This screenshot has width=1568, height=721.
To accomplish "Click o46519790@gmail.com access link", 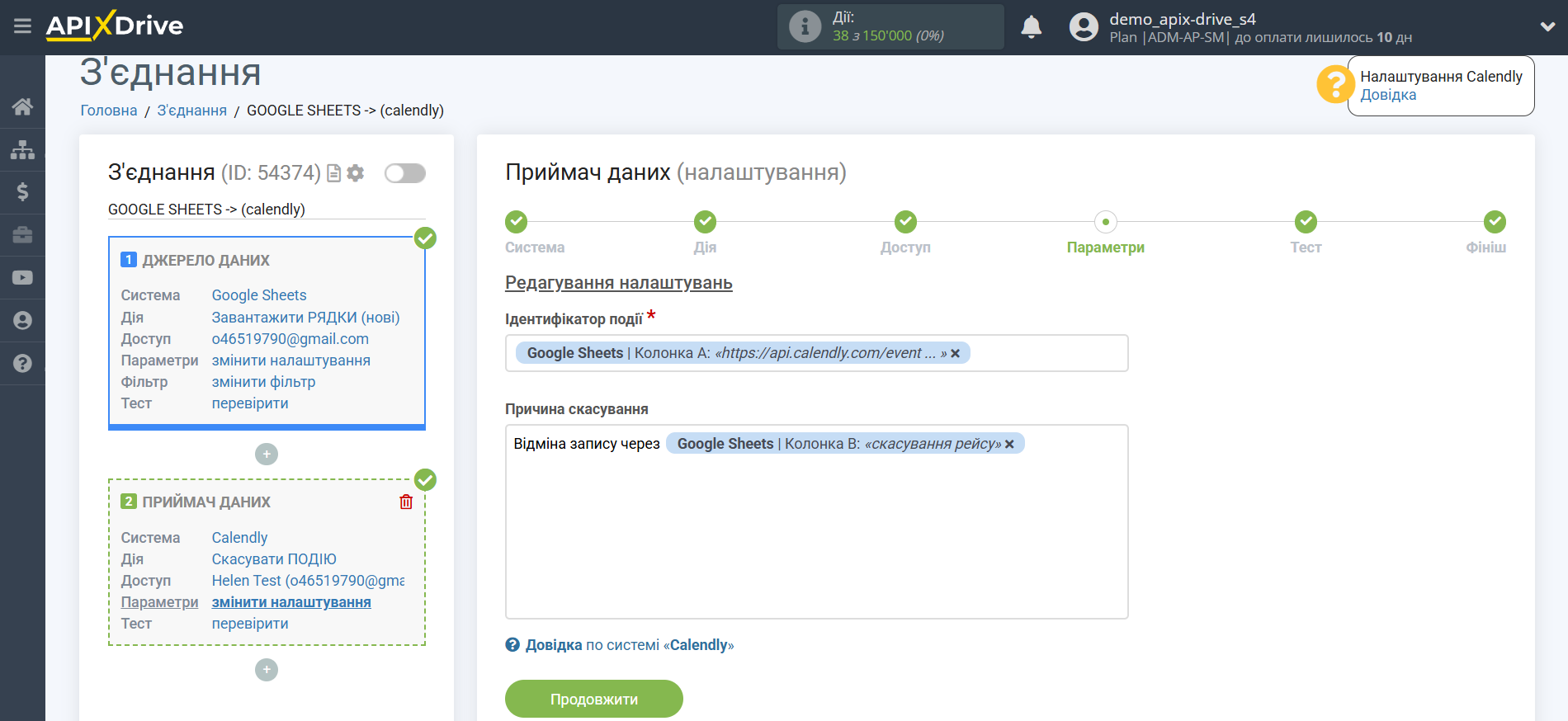I will 290,339.
